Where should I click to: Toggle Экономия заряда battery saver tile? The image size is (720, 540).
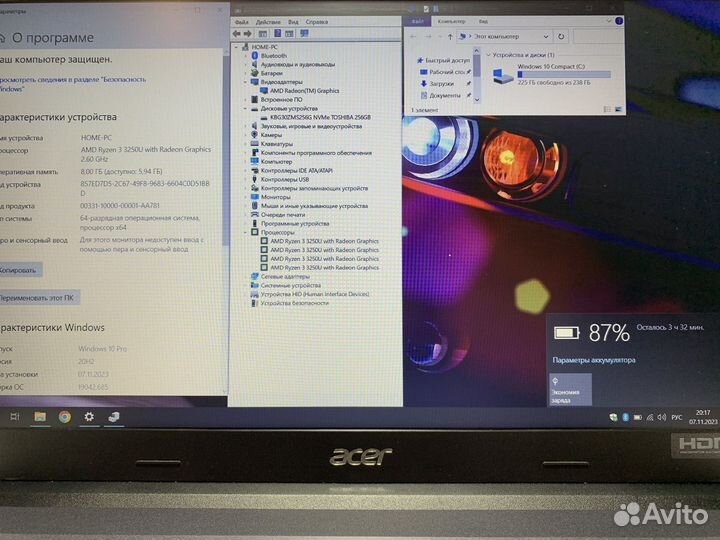570,390
